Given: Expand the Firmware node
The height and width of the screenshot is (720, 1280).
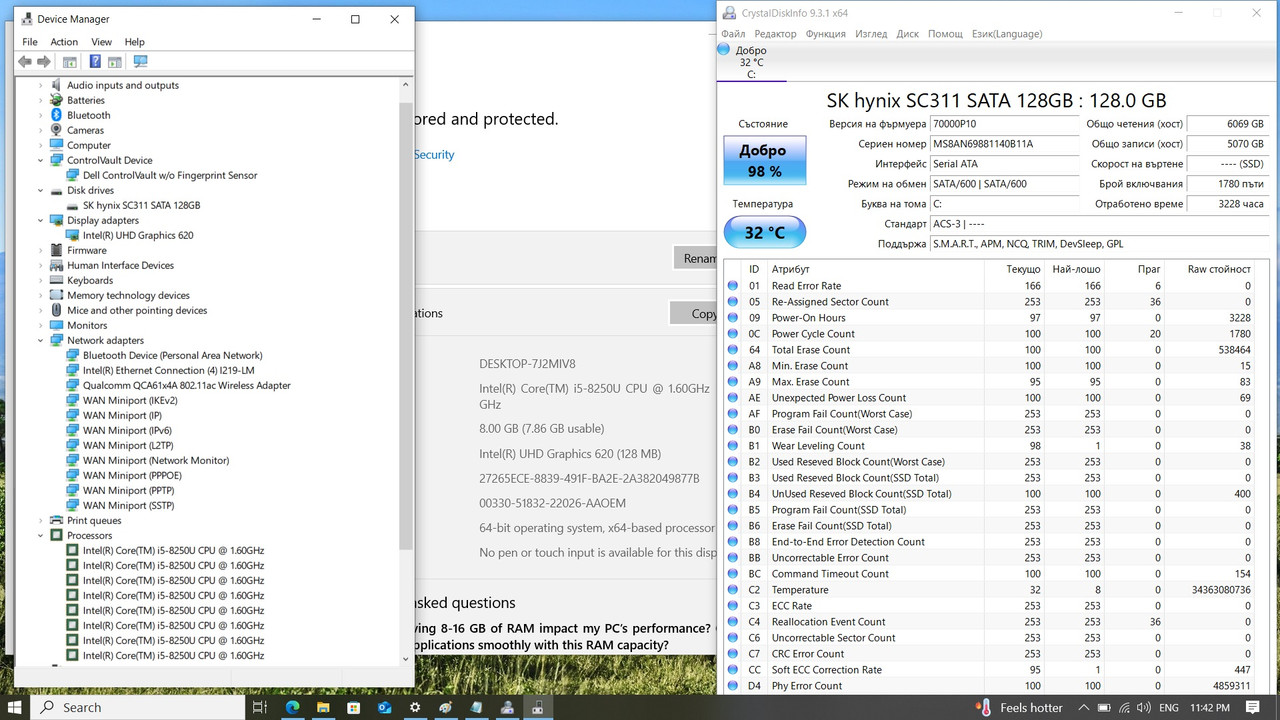Looking at the screenshot, I should (x=41, y=250).
